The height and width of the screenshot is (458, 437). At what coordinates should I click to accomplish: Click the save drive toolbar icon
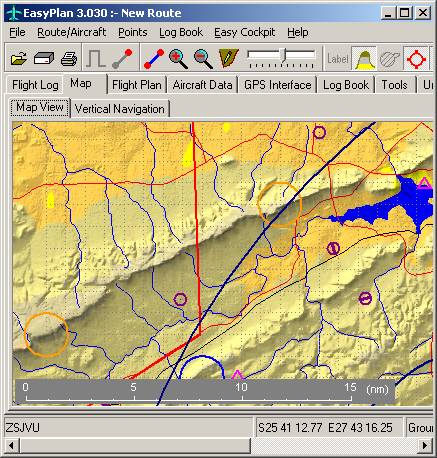(44, 59)
